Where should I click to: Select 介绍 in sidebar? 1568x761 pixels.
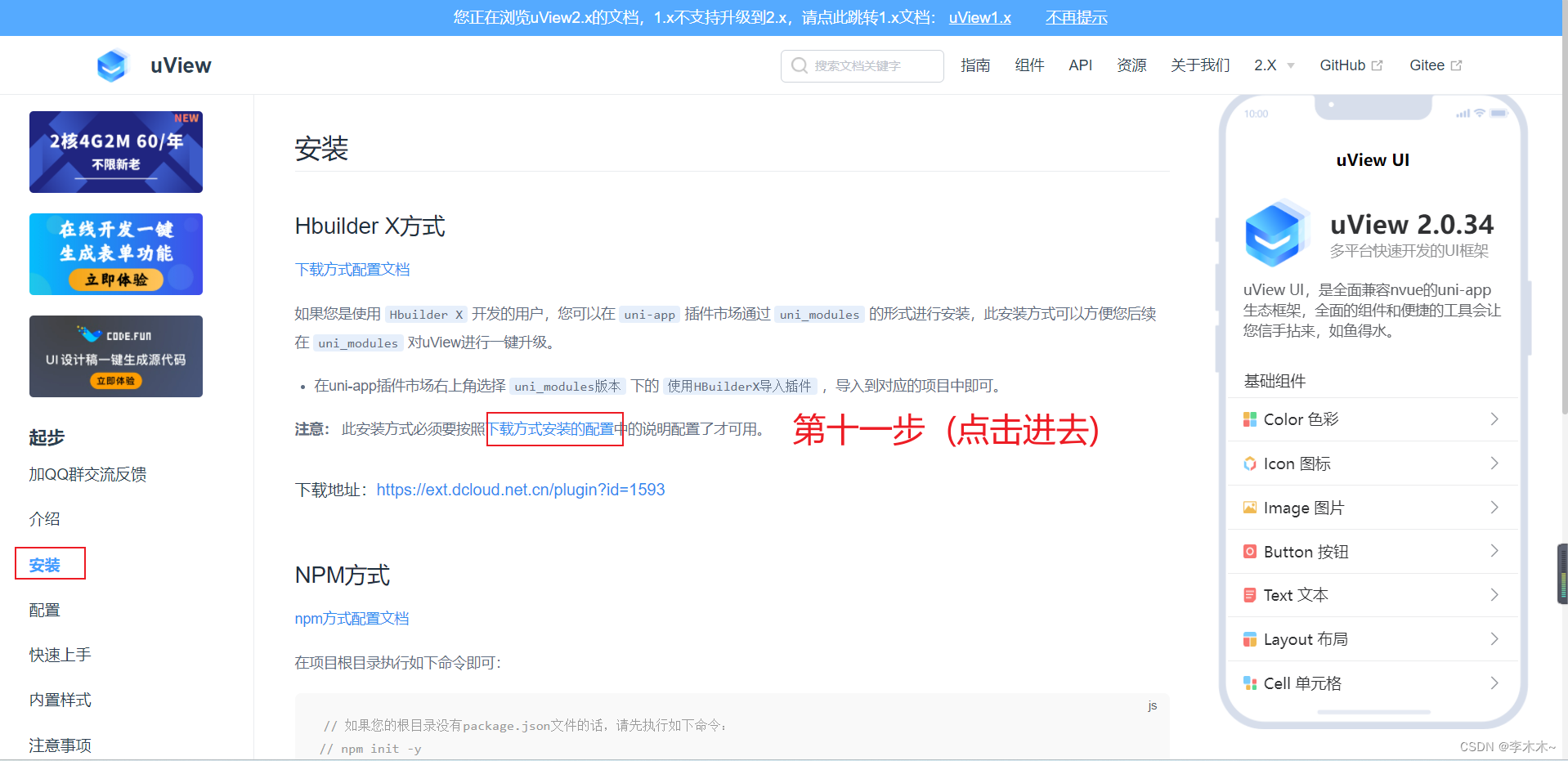coord(44,519)
